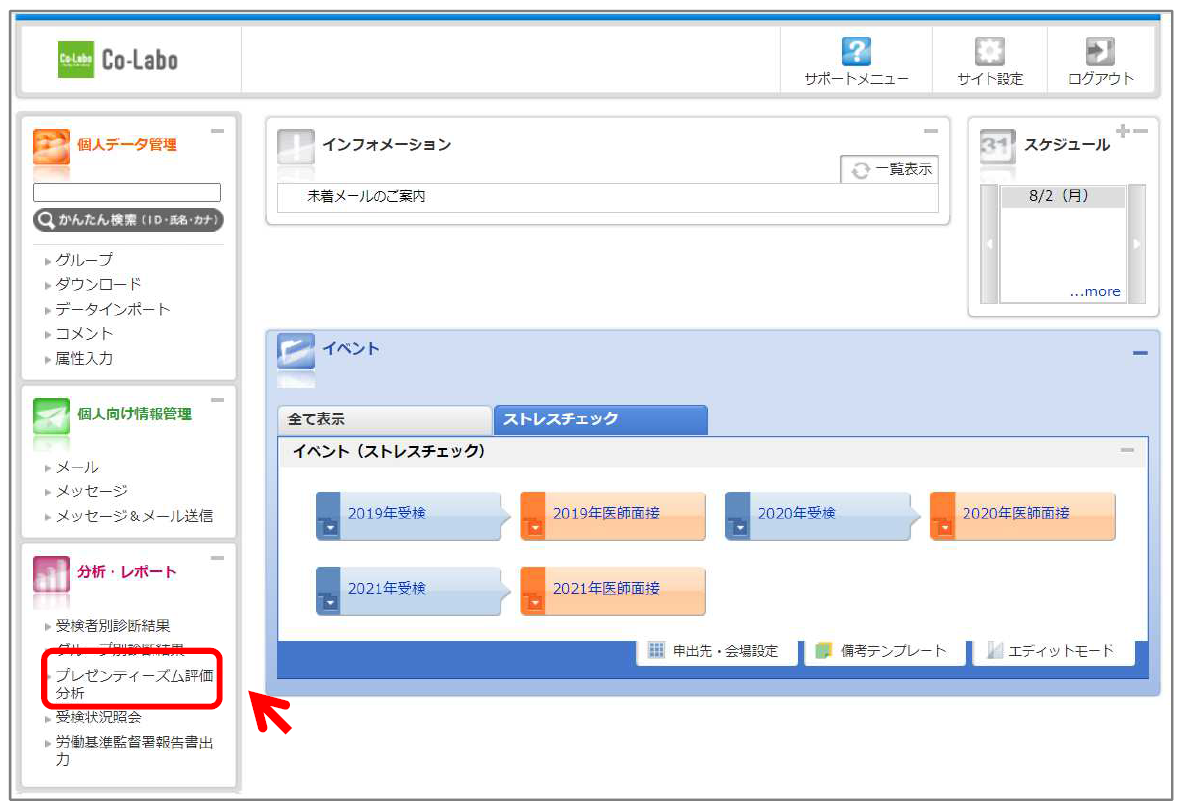Click the 備考テンプレート button
Screen dimensions: 1181x808
(885, 651)
